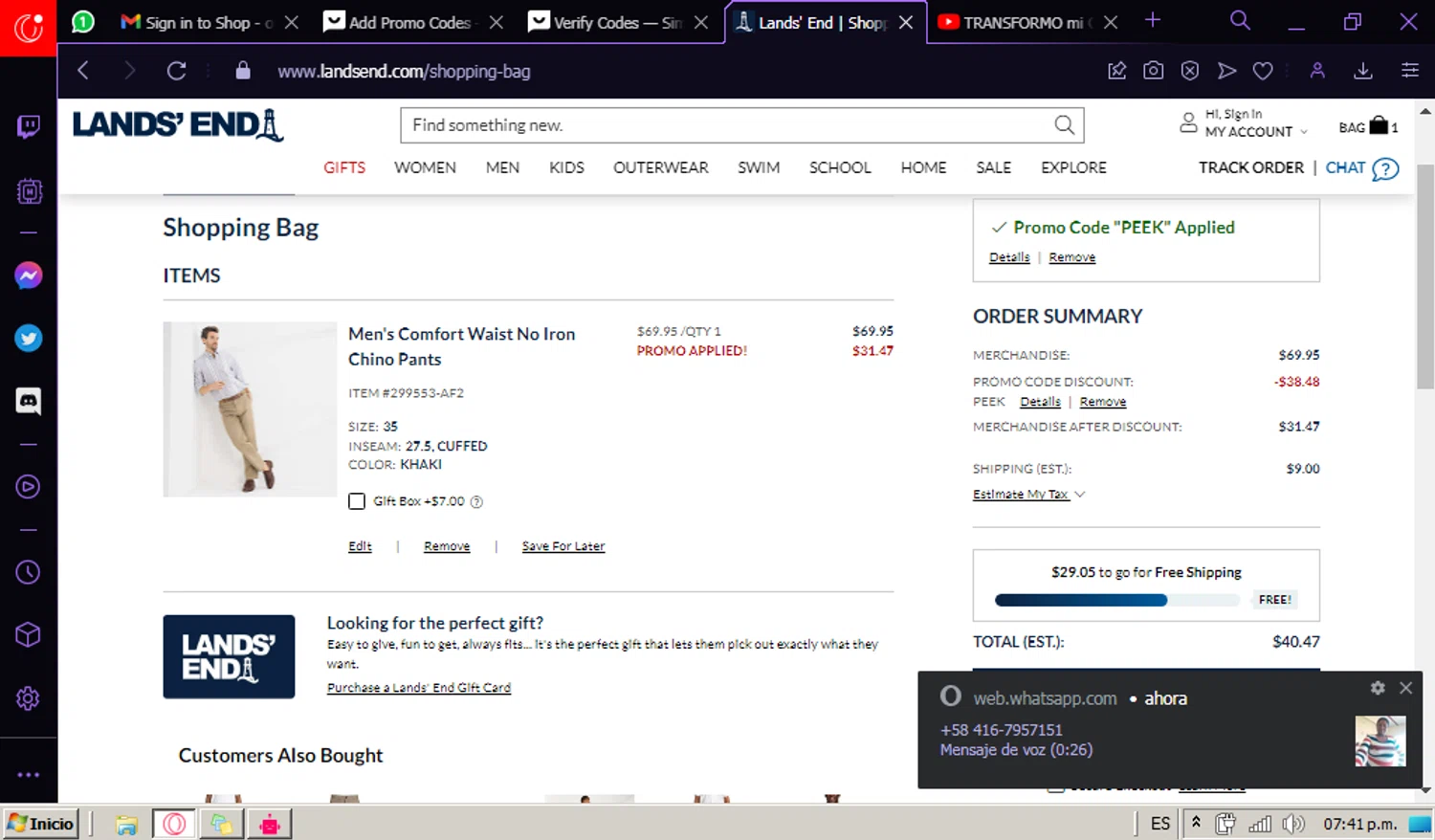The height and width of the screenshot is (840, 1435).
Task: Expand Estimate My Tax
Action: click(1028, 495)
